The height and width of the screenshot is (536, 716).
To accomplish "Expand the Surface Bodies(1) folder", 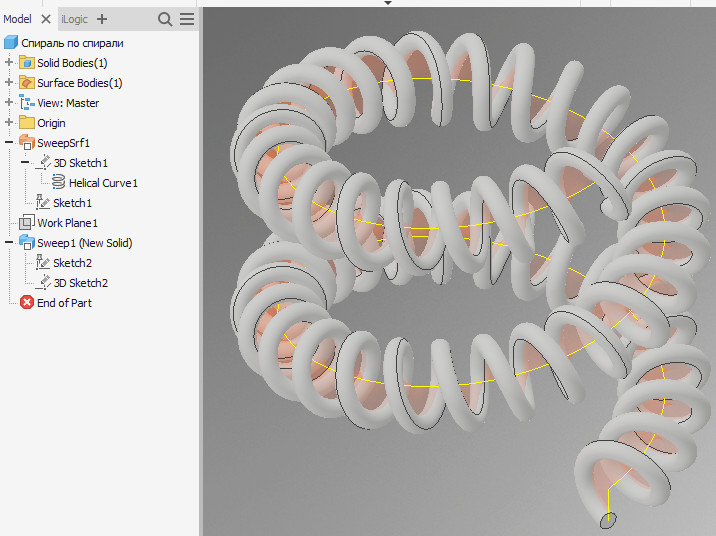I will tap(9, 82).
